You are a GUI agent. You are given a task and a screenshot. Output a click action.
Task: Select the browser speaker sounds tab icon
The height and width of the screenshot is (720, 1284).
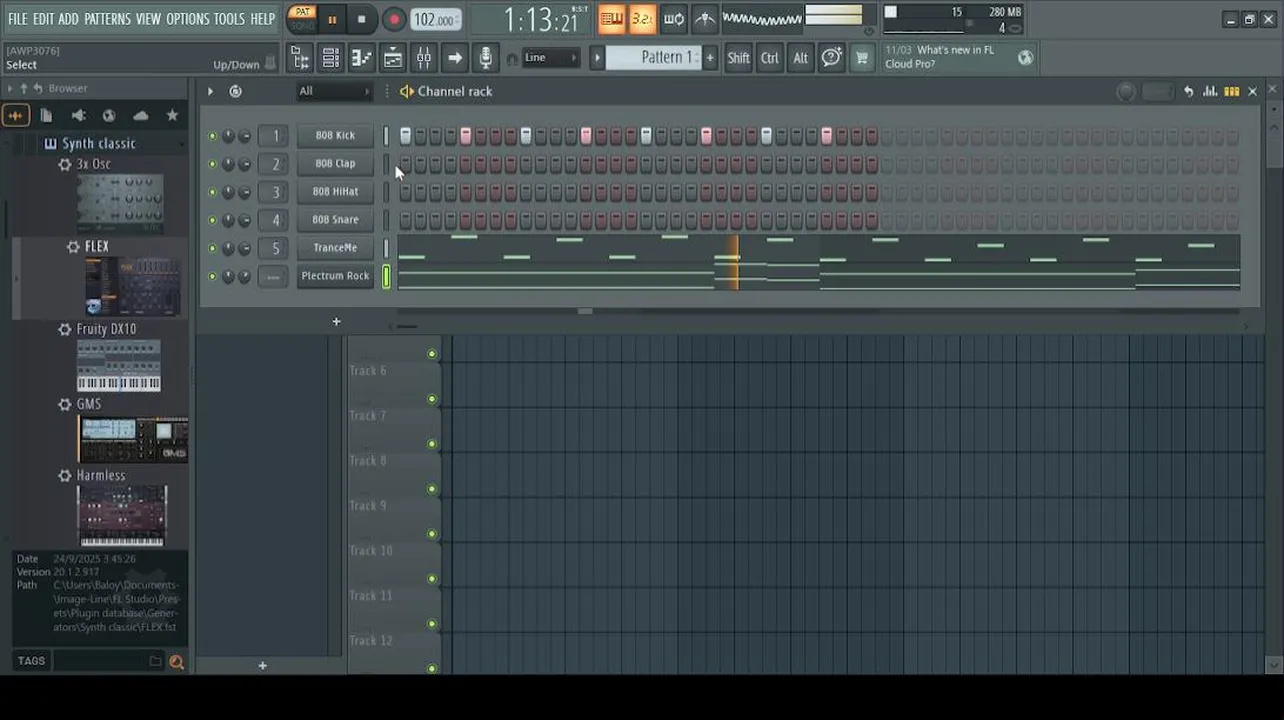coord(78,116)
